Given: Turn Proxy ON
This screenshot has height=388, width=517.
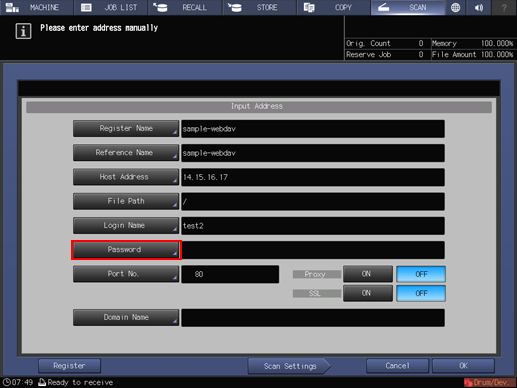Looking at the screenshot, I should 368,274.
